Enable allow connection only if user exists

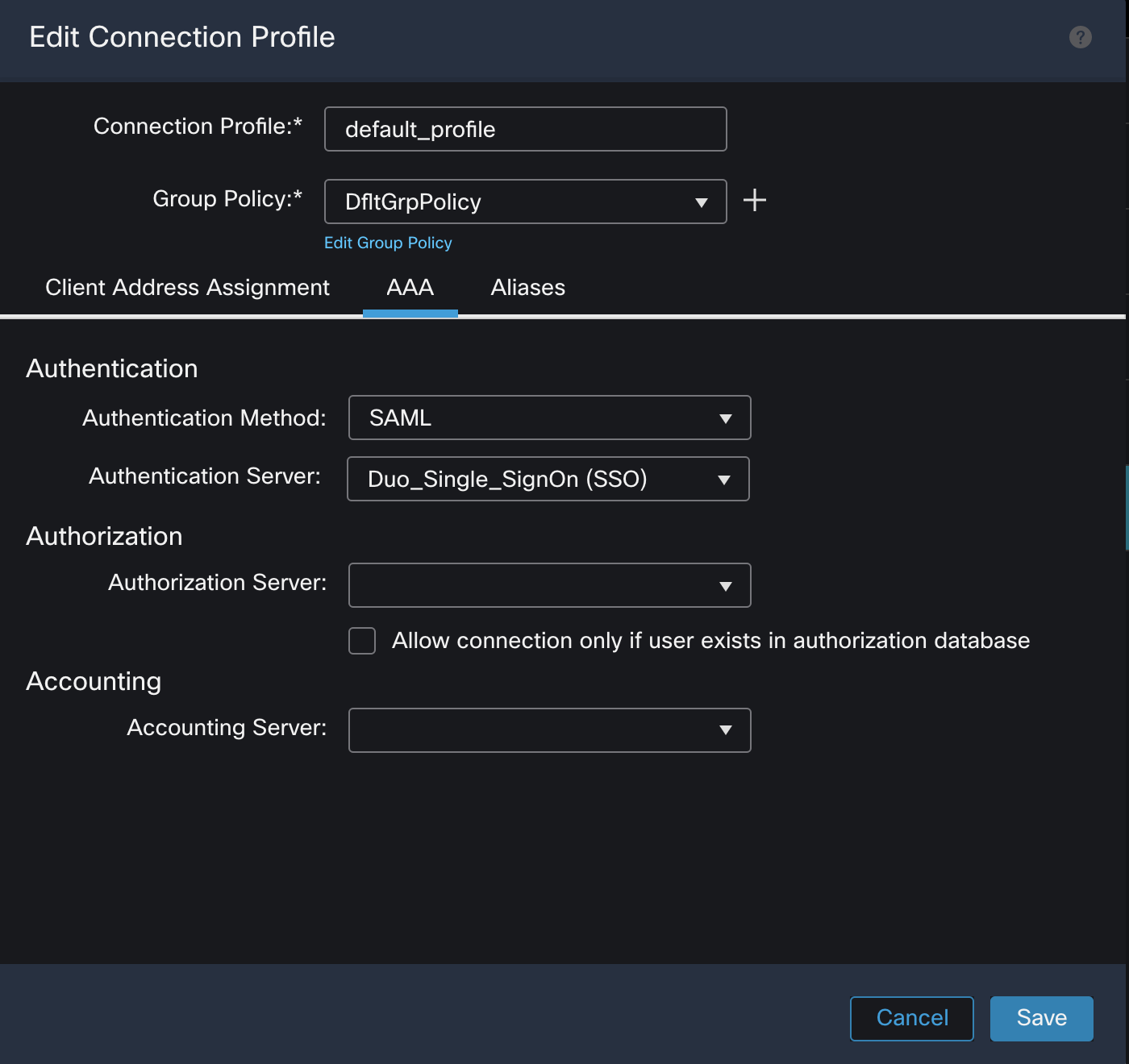tap(361, 640)
